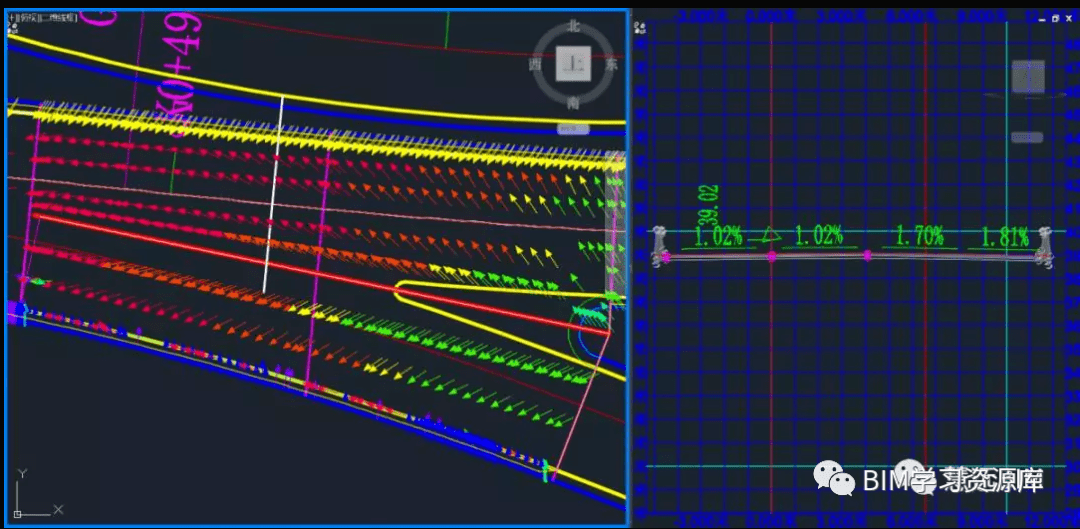Select the white section sample line

tap(273, 194)
